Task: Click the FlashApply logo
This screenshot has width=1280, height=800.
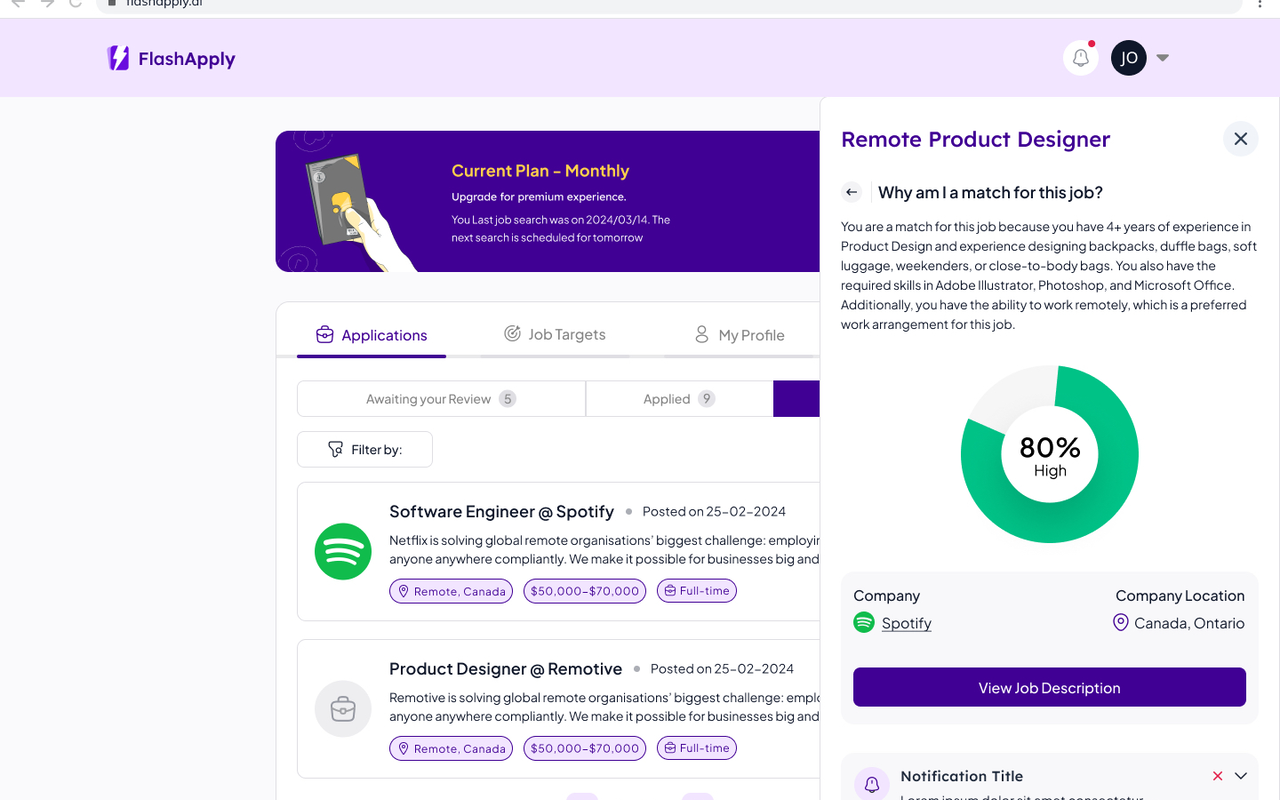Action: 171,59
